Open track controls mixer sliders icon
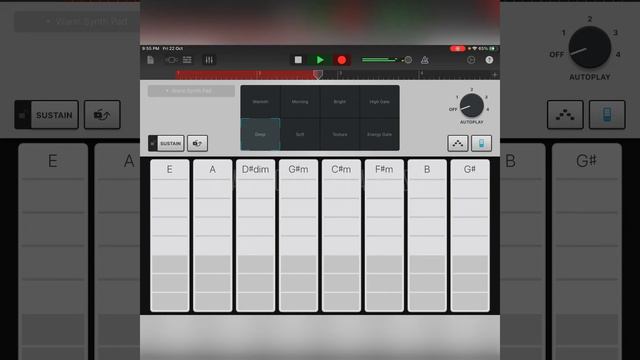 pyautogui.click(x=209, y=60)
